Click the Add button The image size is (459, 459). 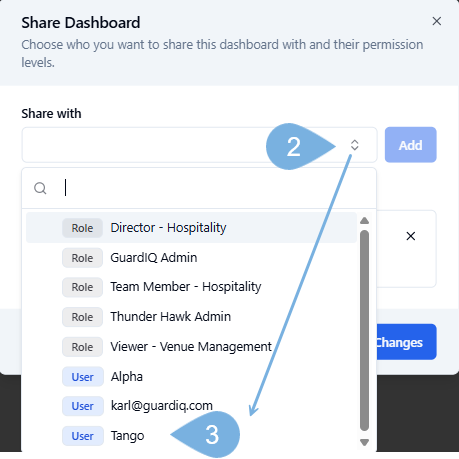click(411, 145)
